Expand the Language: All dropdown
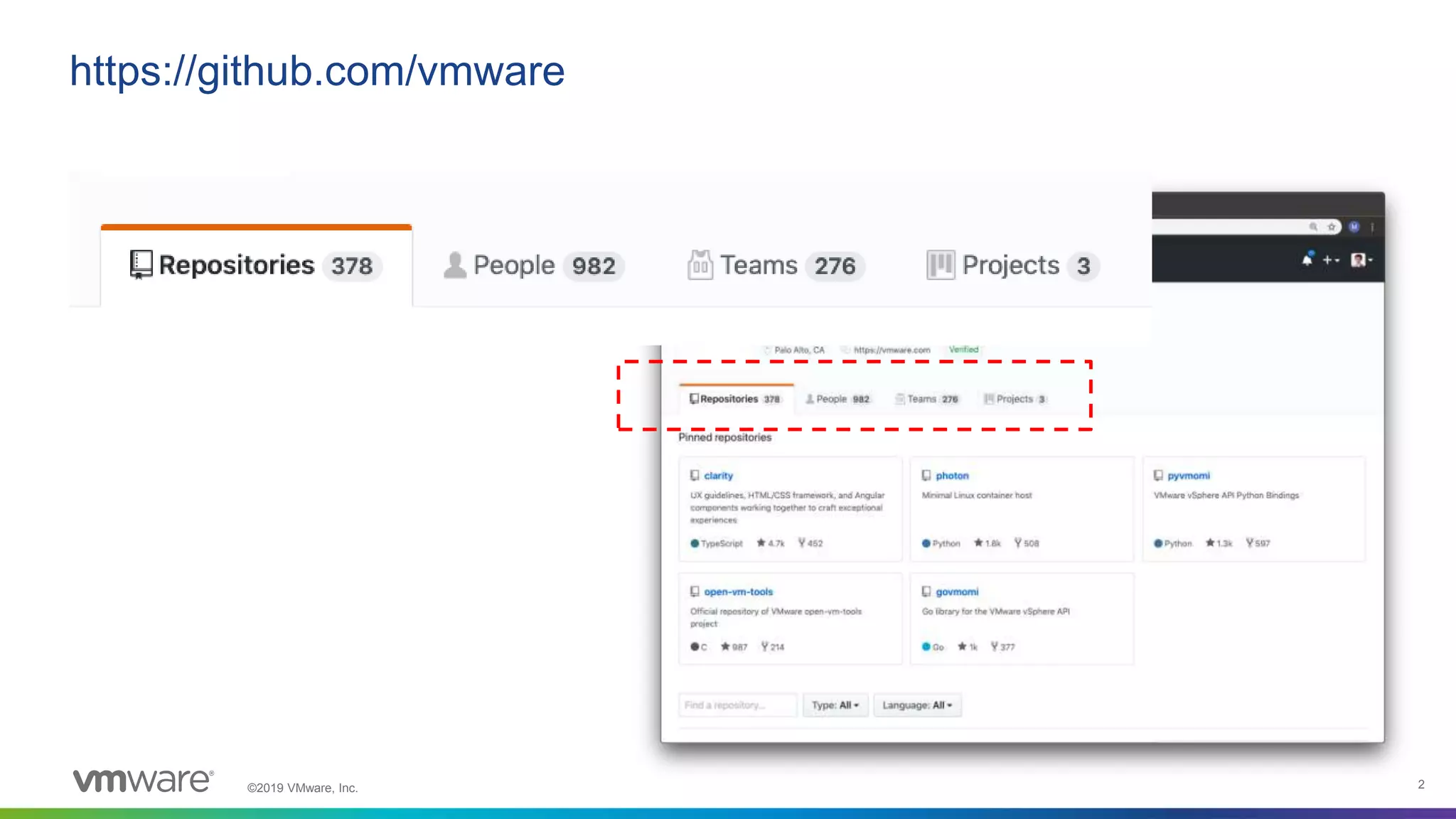 pyautogui.click(x=917, y=705)
